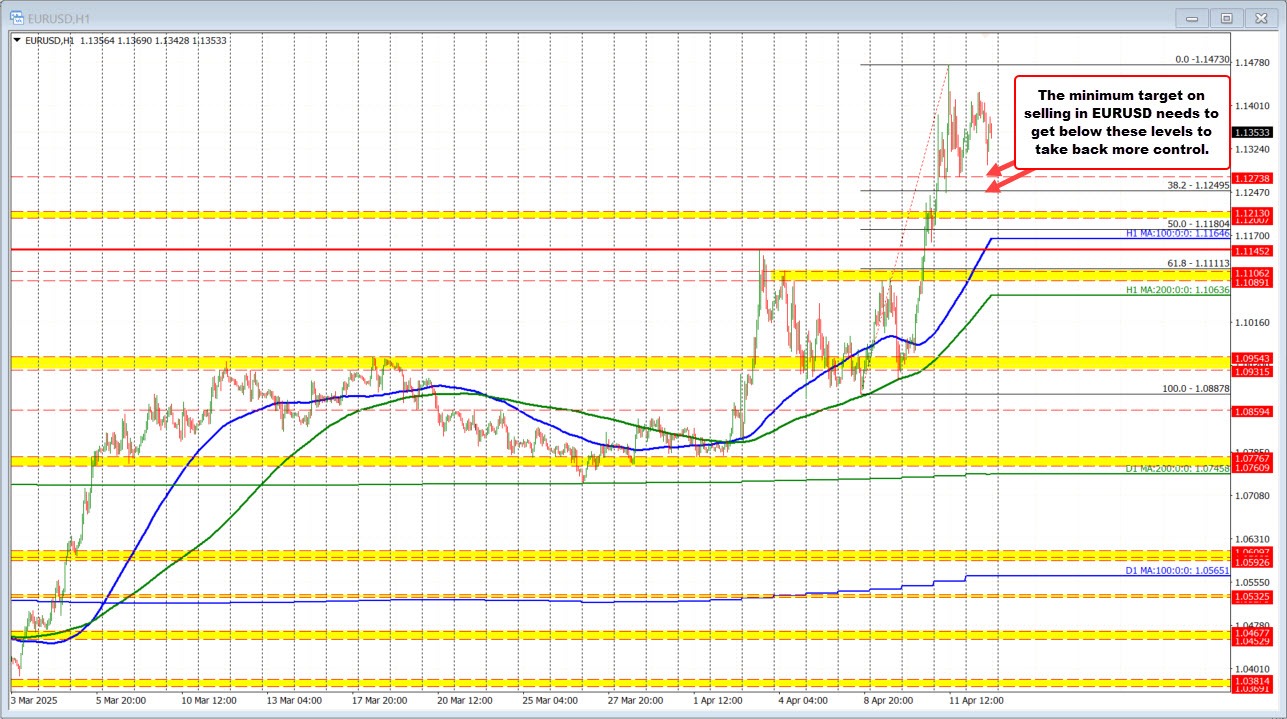Select the red arrow pointing at 1.12738 level
The height and width of the screenshot is (719, 1287).
(995, 173)
